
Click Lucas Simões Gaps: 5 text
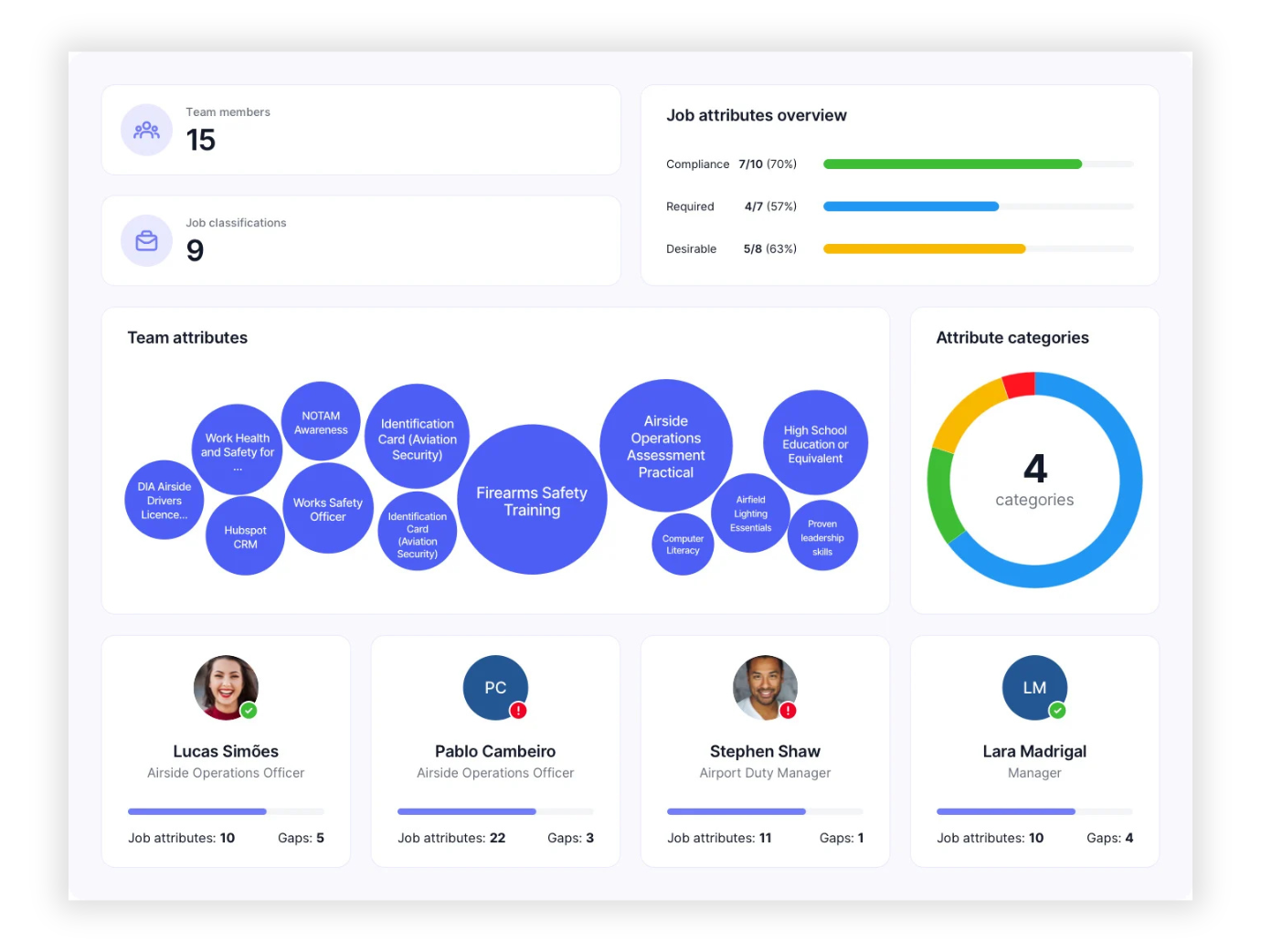[x=301, y=838]
